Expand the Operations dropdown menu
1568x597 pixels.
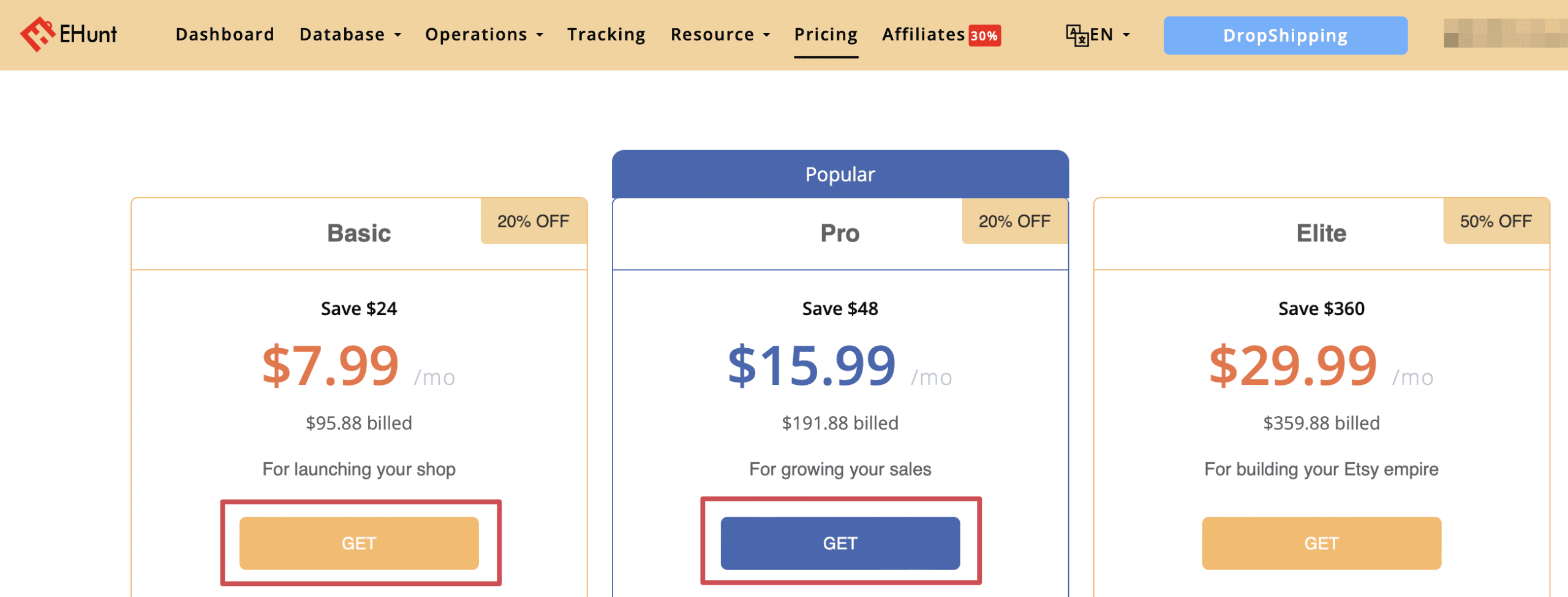[x=484, y=34]
